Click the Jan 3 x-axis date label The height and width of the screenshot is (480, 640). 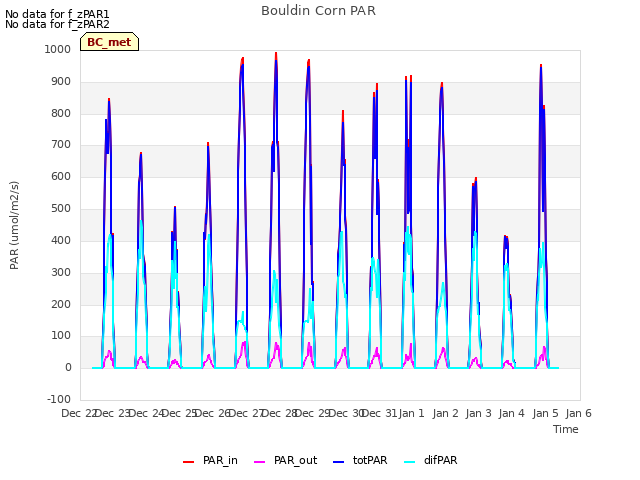pyautogui.click(x=478, y=413)
